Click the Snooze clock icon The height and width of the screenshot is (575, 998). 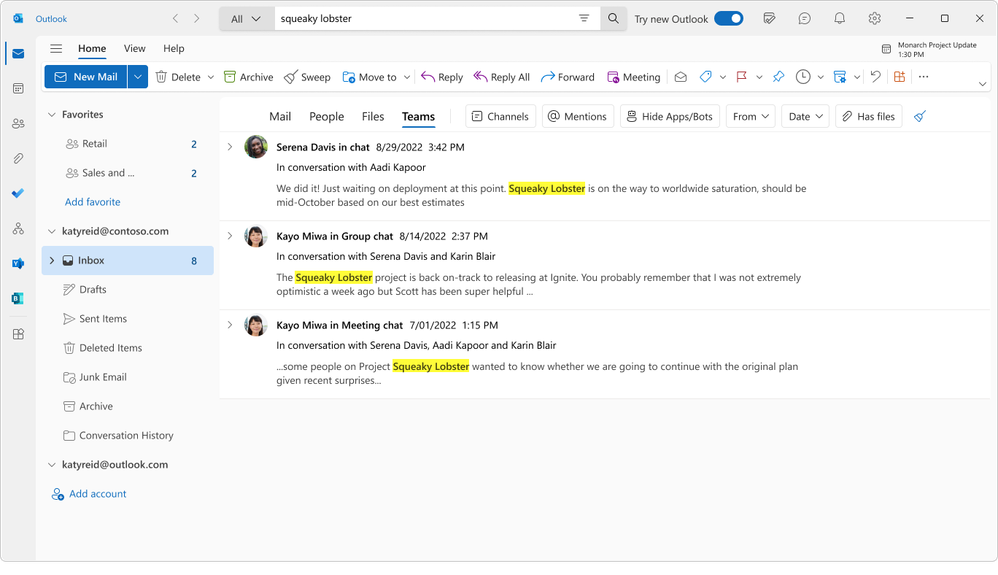pos(803,77)
